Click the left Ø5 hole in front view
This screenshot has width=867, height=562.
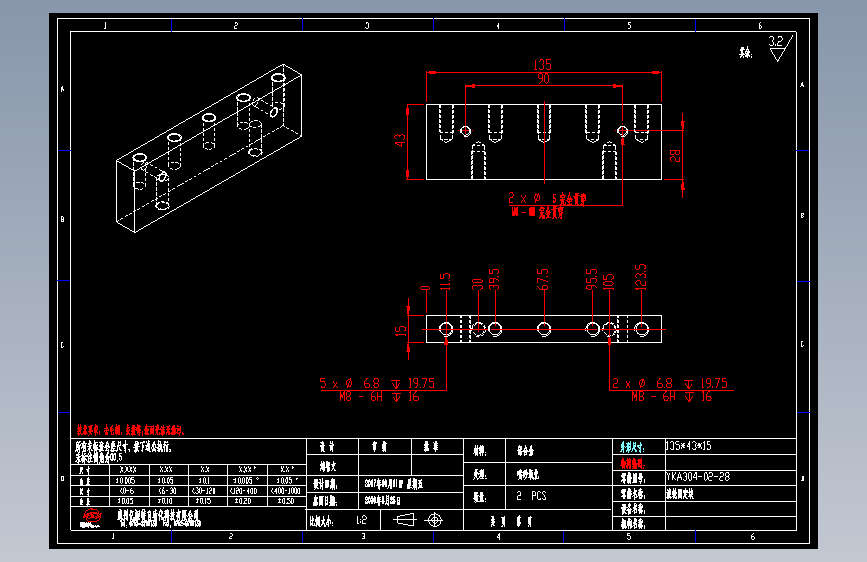coord(466,131)
